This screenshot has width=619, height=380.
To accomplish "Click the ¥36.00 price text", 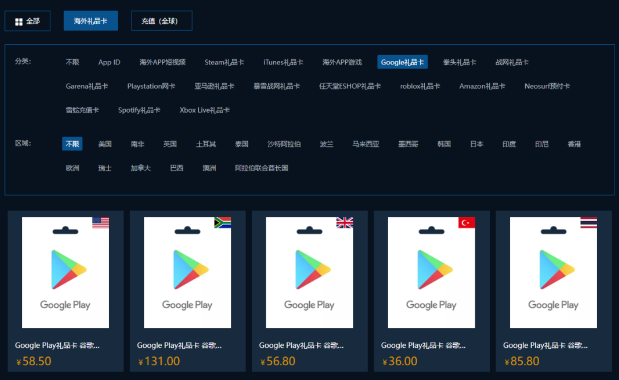I will [400, 361].
